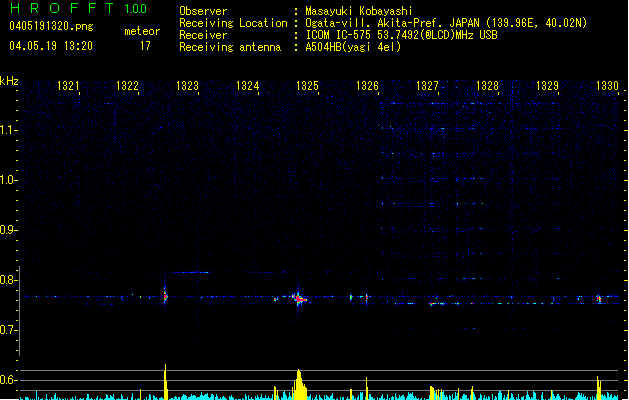The height and width of the screenshot is (400, 629).
Task: Click the yellow power spike near 1330
Action: [599, 388]
